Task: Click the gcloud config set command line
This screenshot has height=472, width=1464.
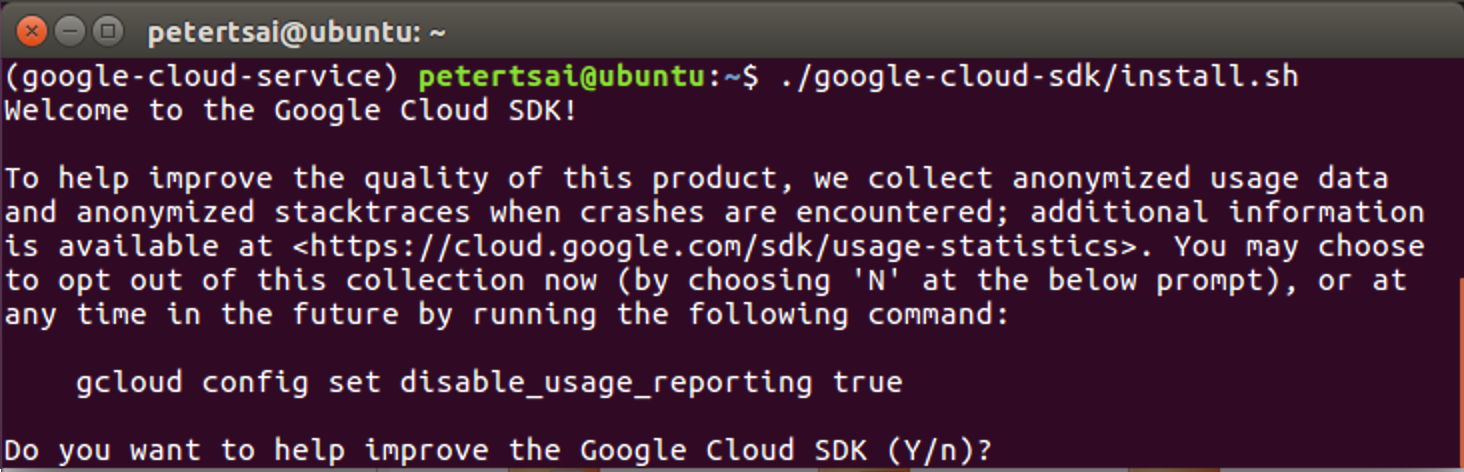Action: 489,382
